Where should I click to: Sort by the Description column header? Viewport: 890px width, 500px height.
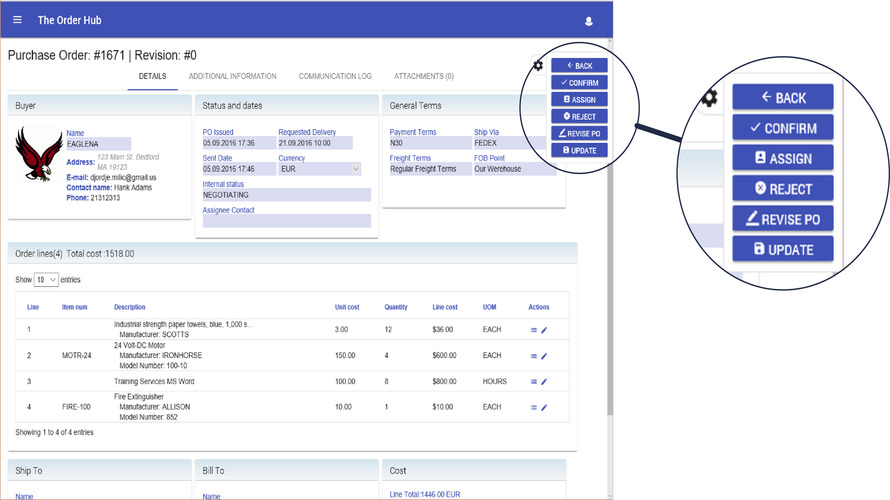click(129, 307)
